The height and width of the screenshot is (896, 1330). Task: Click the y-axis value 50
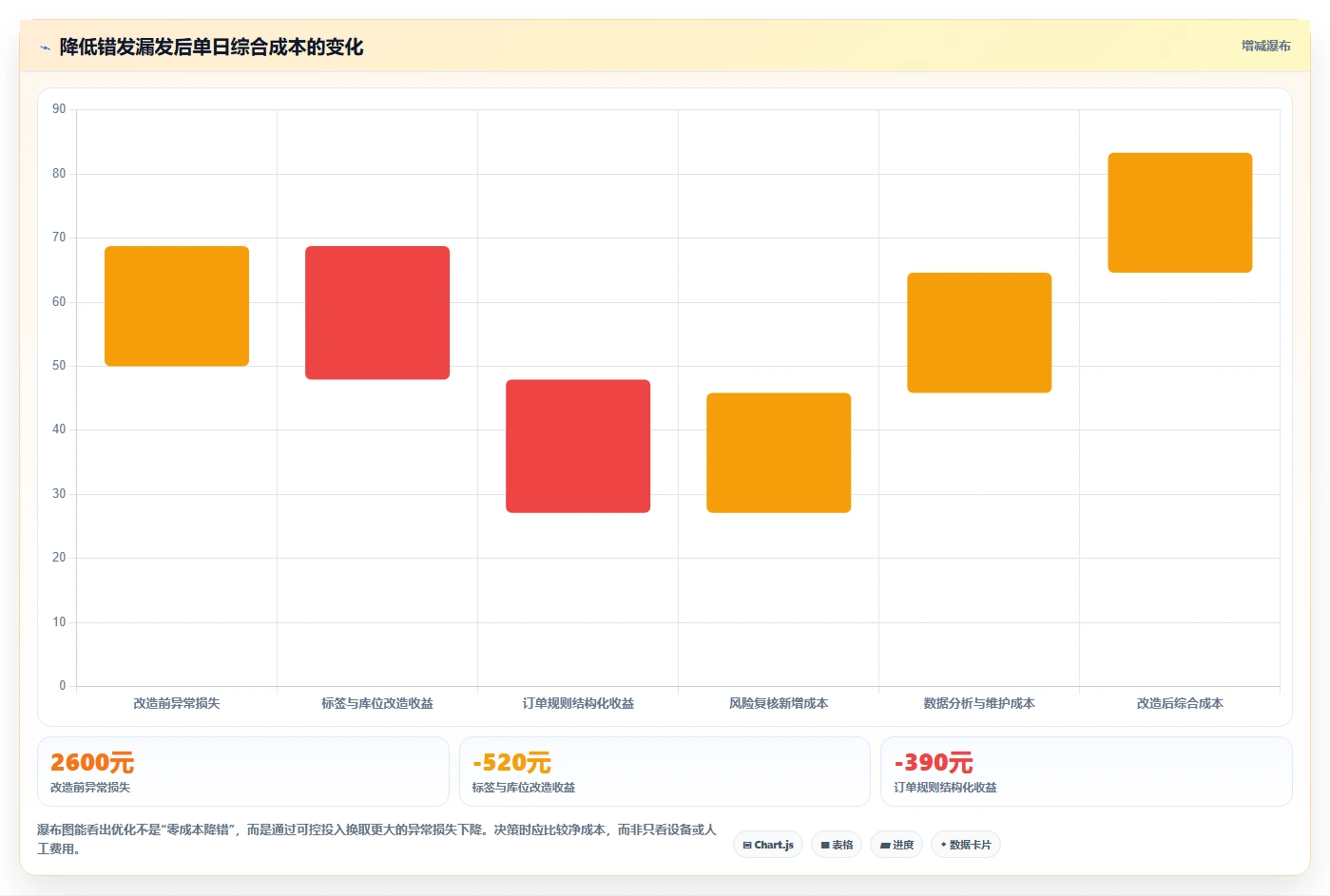pos(59,366)
